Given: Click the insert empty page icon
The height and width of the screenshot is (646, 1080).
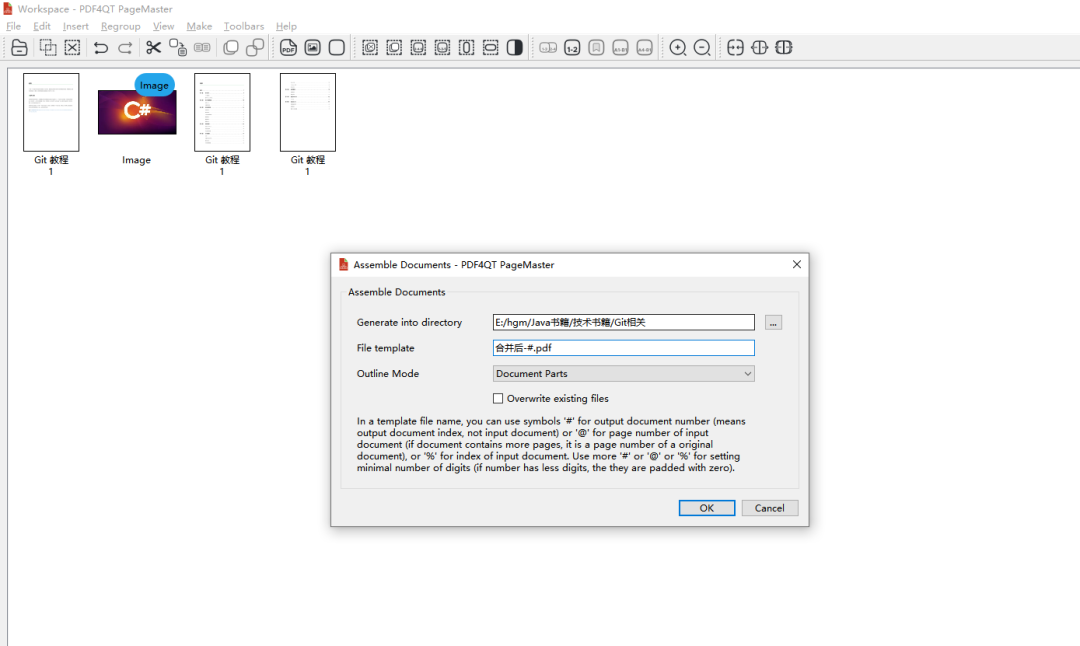Looking at the screenshot, I should tap(337, 48).
